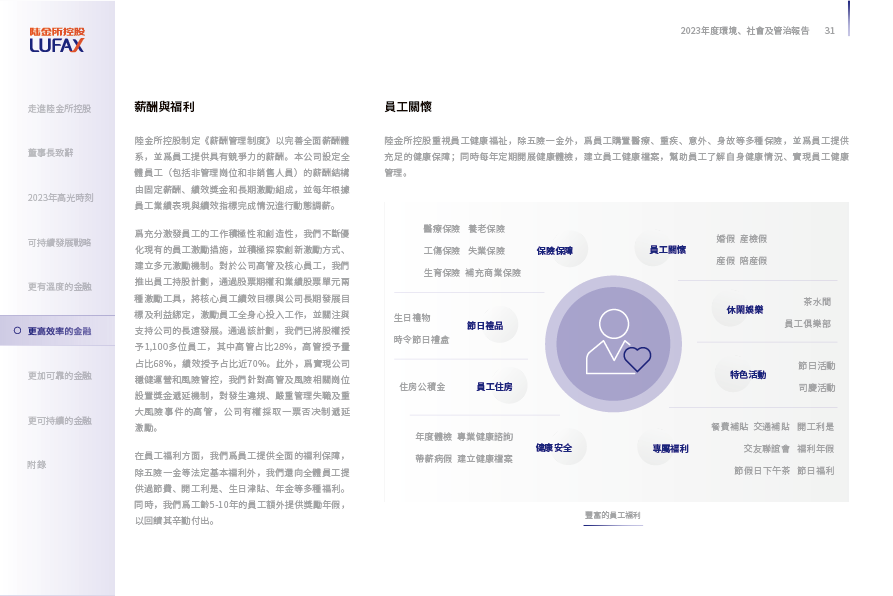Click the 保險保障 bubble in the diagram
Image resolution: width=893 pixels, height=596 pixels.
555,250
